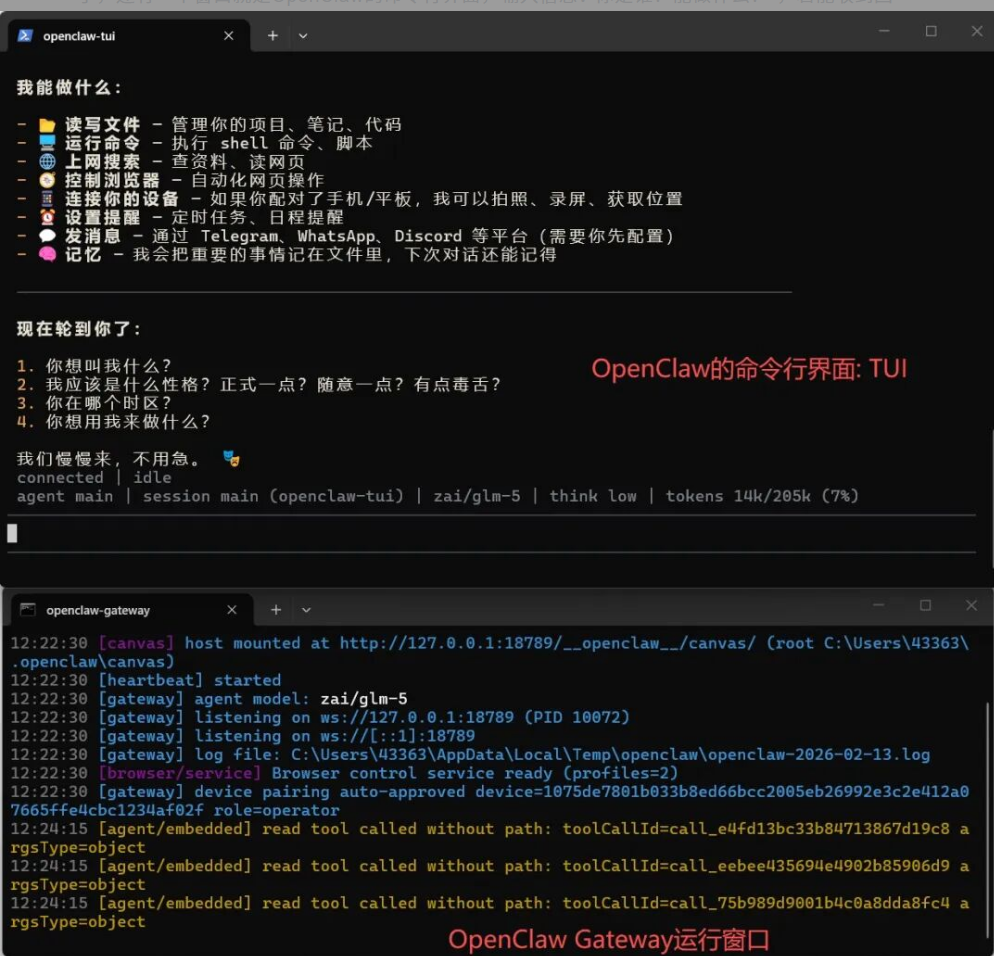Close the openclaw-tui tab
The height and width of the screenshot is (956, 994).
click(x=229, y=36)
